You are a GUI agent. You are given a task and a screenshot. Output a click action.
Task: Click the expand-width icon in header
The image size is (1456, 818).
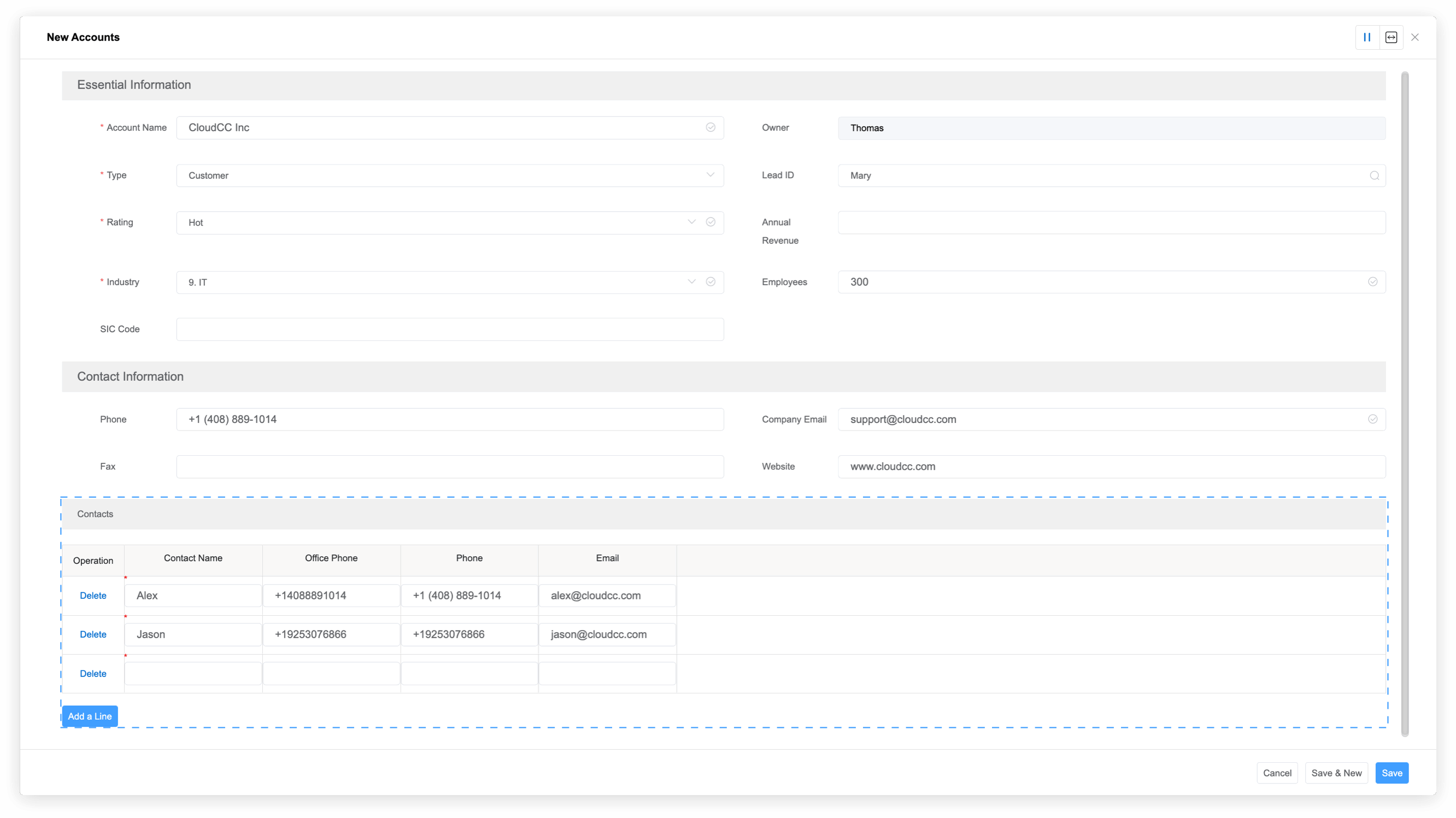coord(1391,37)
